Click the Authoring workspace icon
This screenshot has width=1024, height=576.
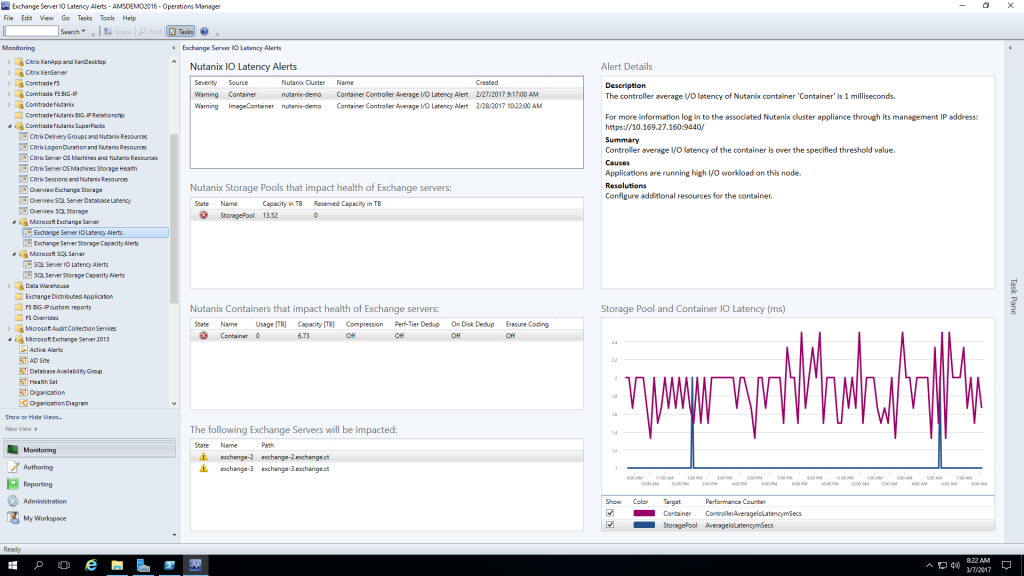coord(13,467)
